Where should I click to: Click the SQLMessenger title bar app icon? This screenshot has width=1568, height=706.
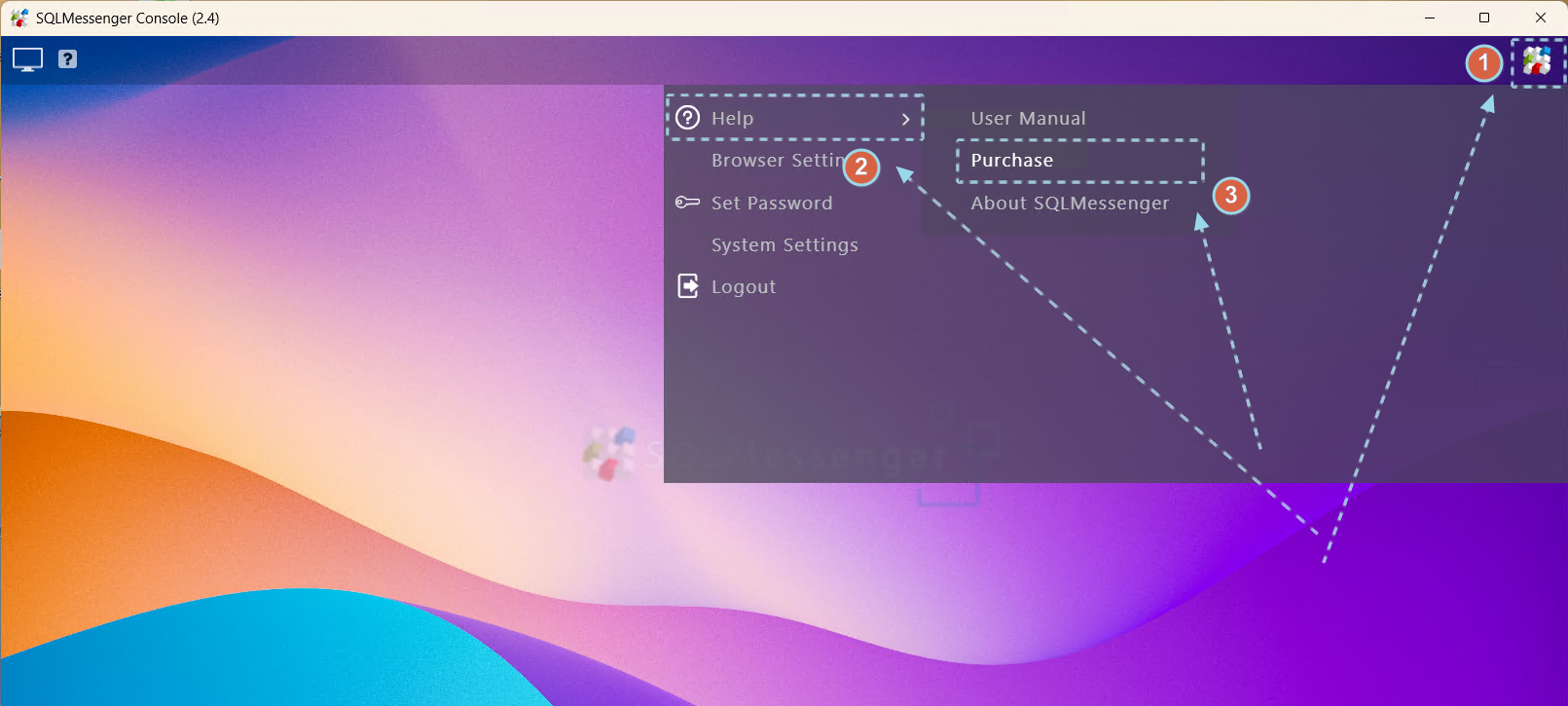coord(19,18)
